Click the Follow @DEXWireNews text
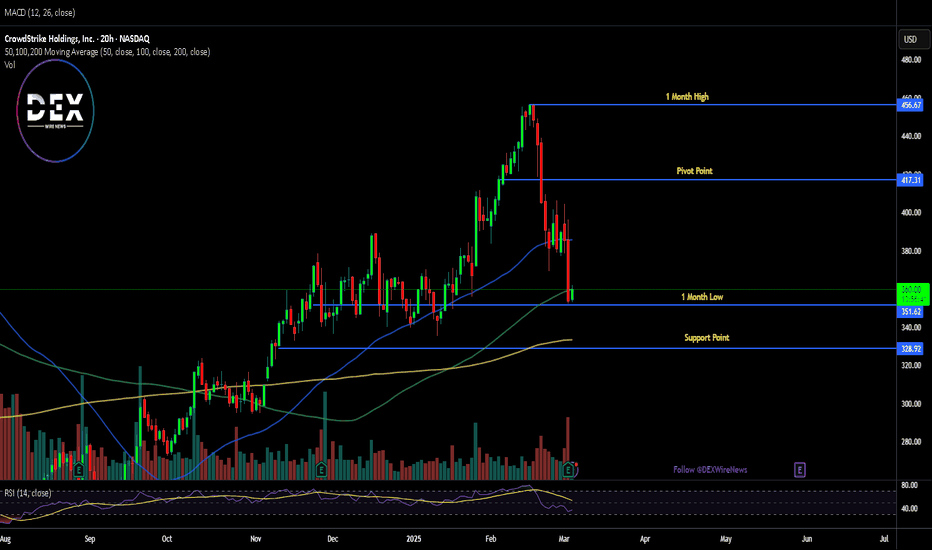Image resolution: width=932 pixels, height=550 pixels. click(x=710, y=470)
